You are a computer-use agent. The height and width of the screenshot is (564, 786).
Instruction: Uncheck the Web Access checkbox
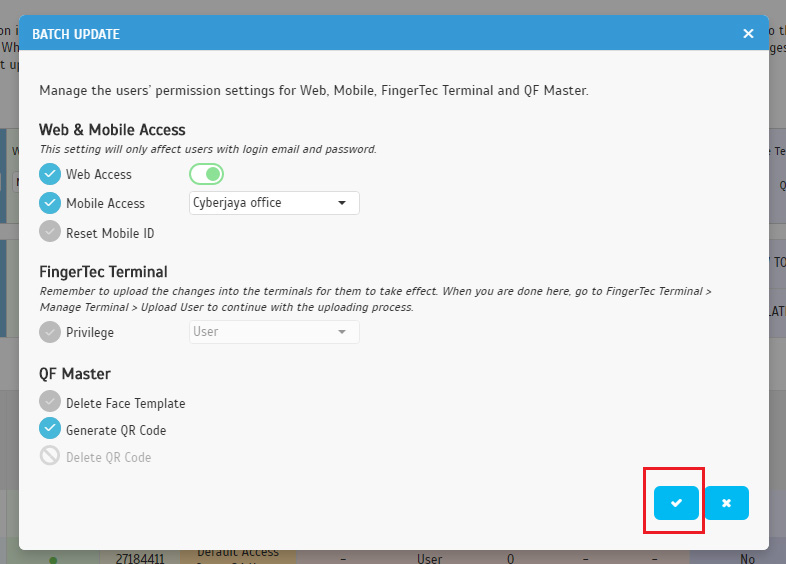(50, 174)
